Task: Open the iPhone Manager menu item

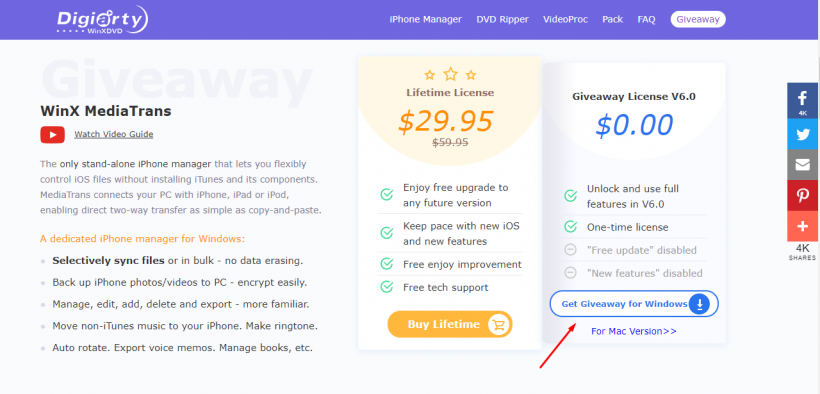Action: [426, 19]
